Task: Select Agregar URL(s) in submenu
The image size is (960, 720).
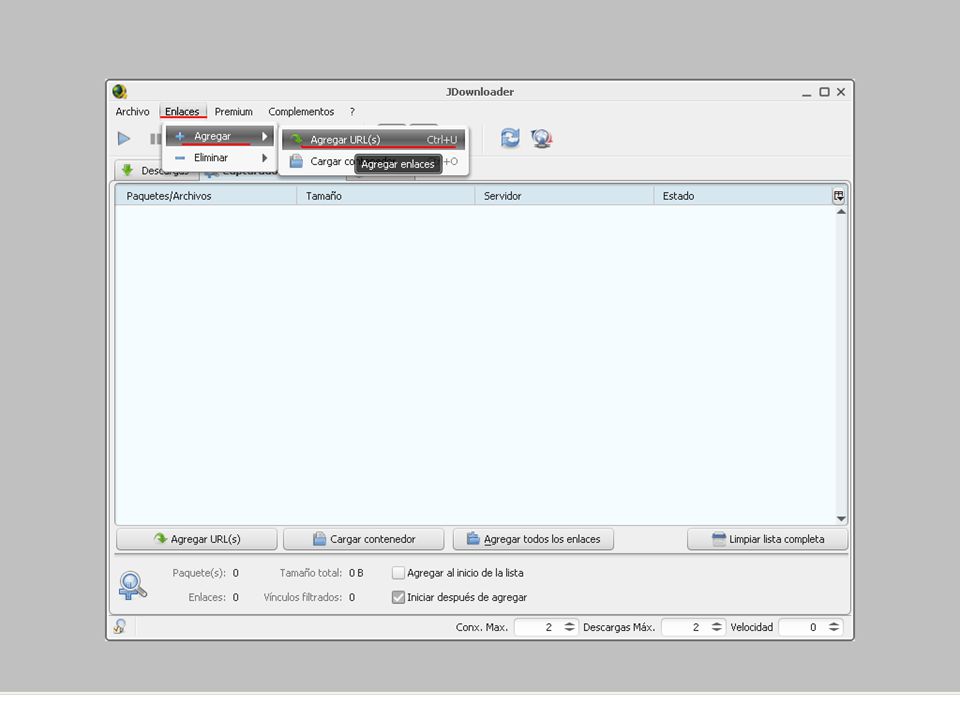Action: click(373, 140)
